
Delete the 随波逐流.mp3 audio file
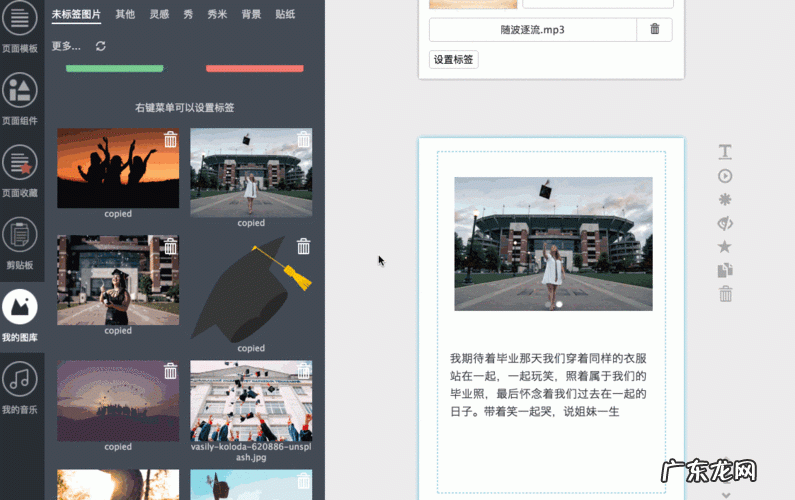(x=655, y=30)
